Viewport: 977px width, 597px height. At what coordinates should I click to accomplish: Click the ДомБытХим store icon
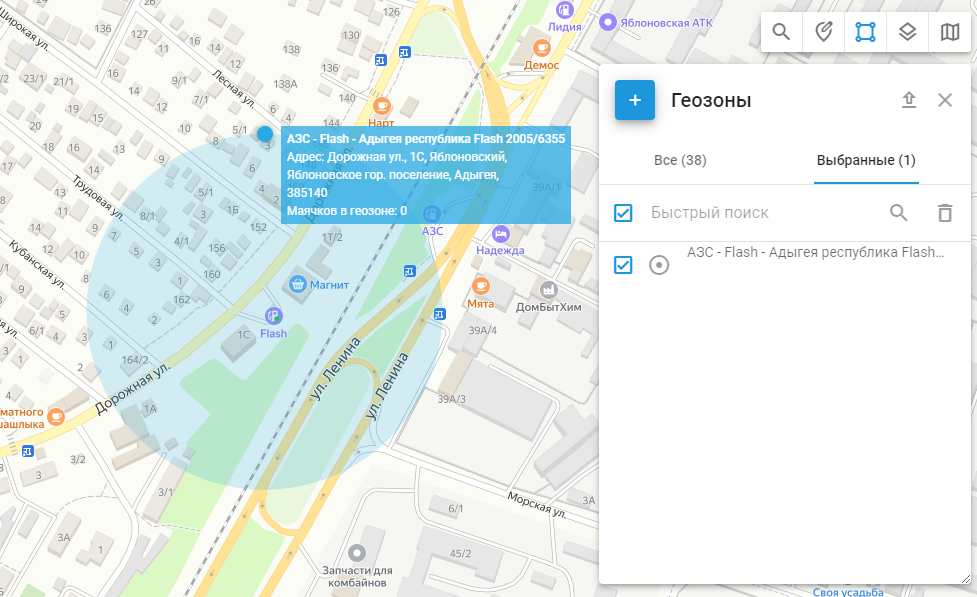548,289
